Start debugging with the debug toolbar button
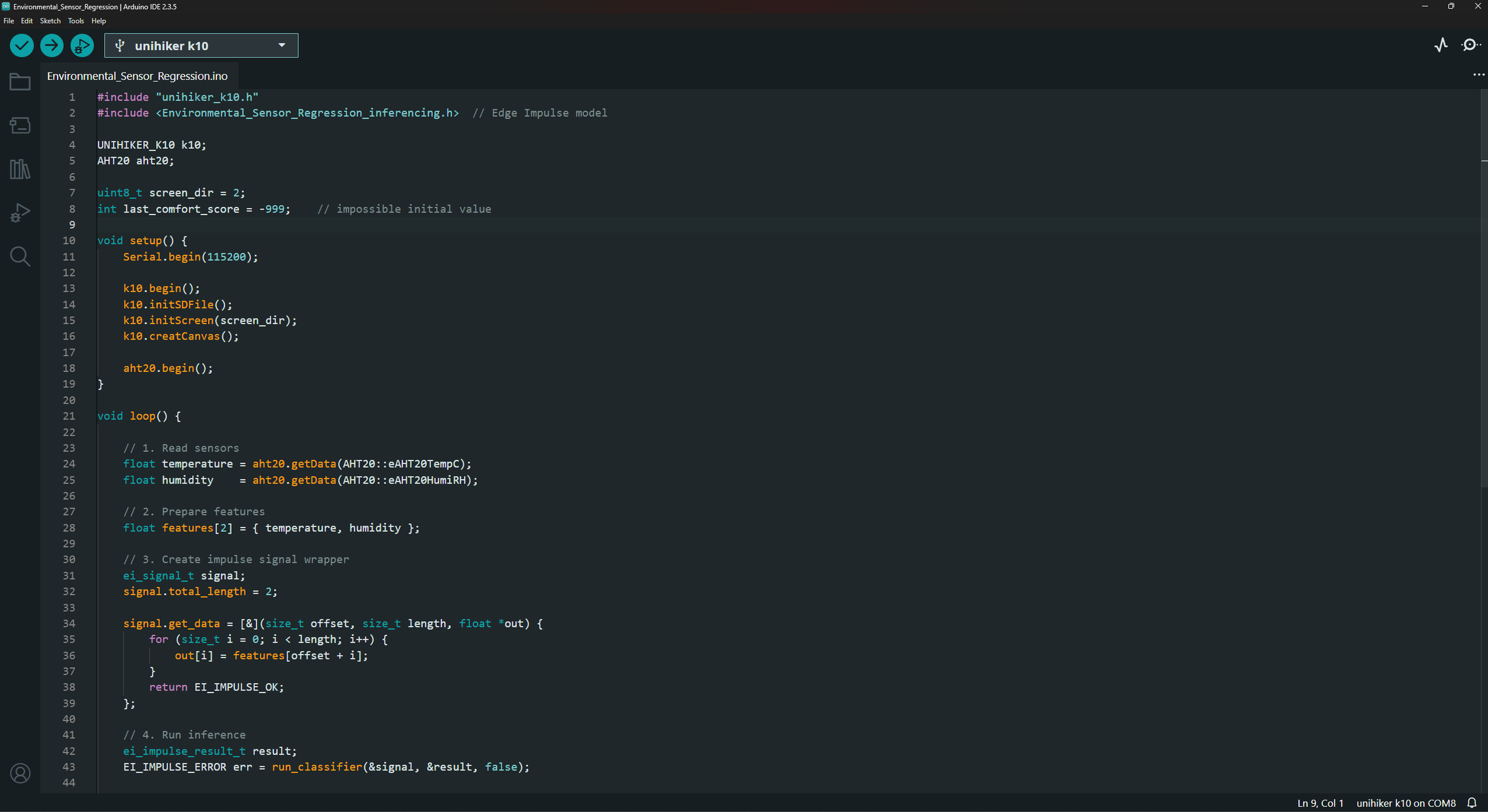1488x812 pixels. pyautogui.click(x=82, y=45)
